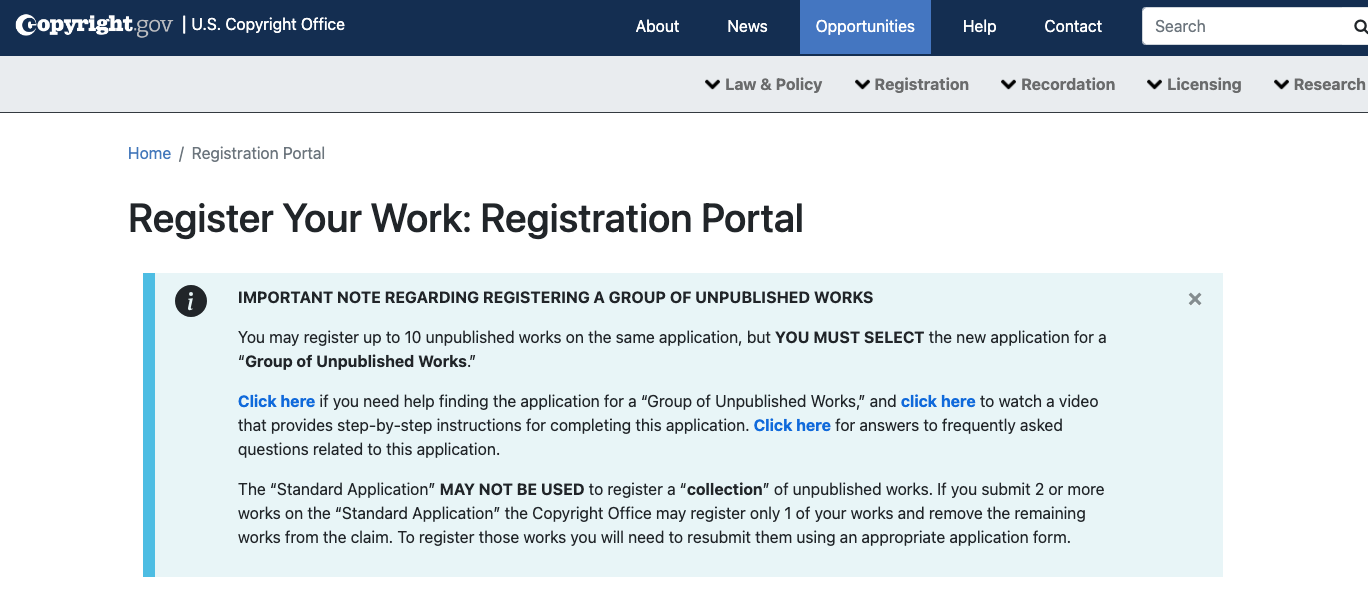Click the U.S. Copyright Office header text
This screenshot has height=596, width=1368.
point(267,25)
